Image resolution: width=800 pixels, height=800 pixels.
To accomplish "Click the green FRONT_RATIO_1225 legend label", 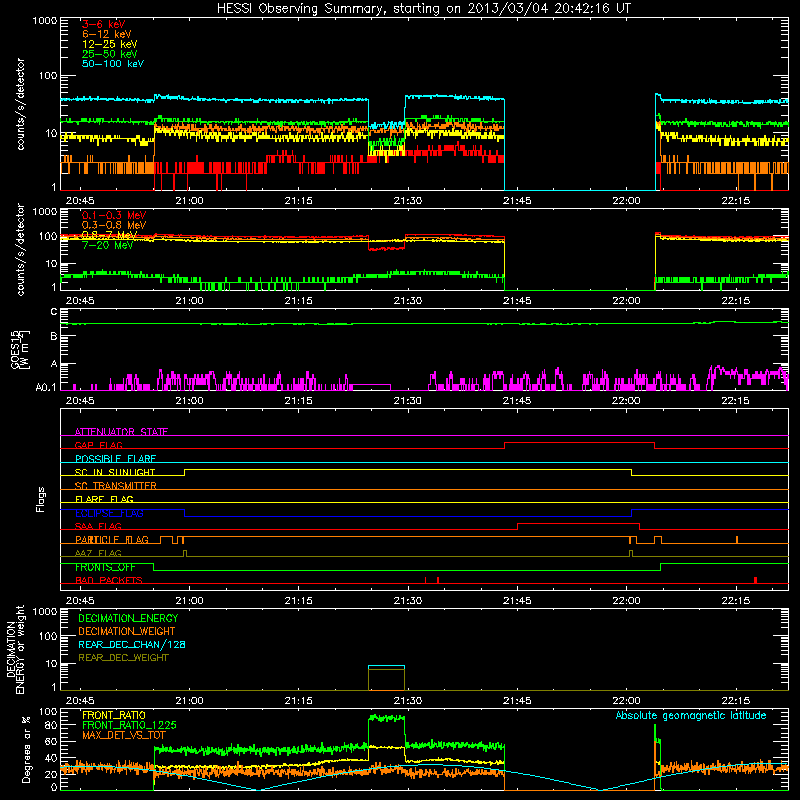I will pyautogui.click(x=129, y=725).
